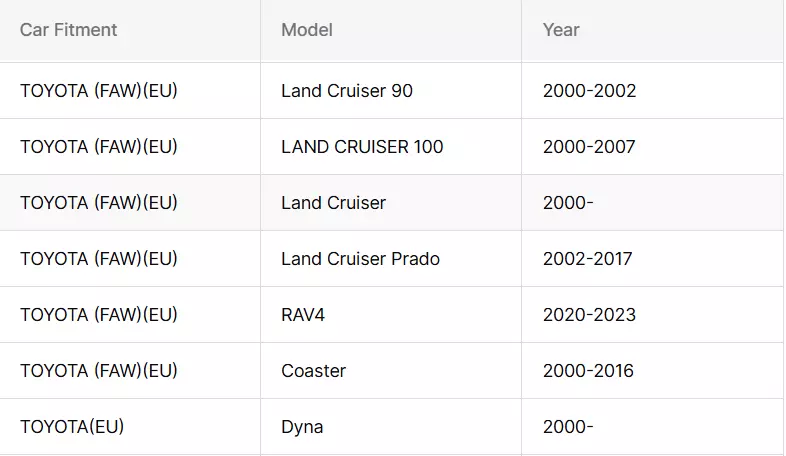
Task: Click the year cell in Dyna row
Action: (x=652, y=427)
